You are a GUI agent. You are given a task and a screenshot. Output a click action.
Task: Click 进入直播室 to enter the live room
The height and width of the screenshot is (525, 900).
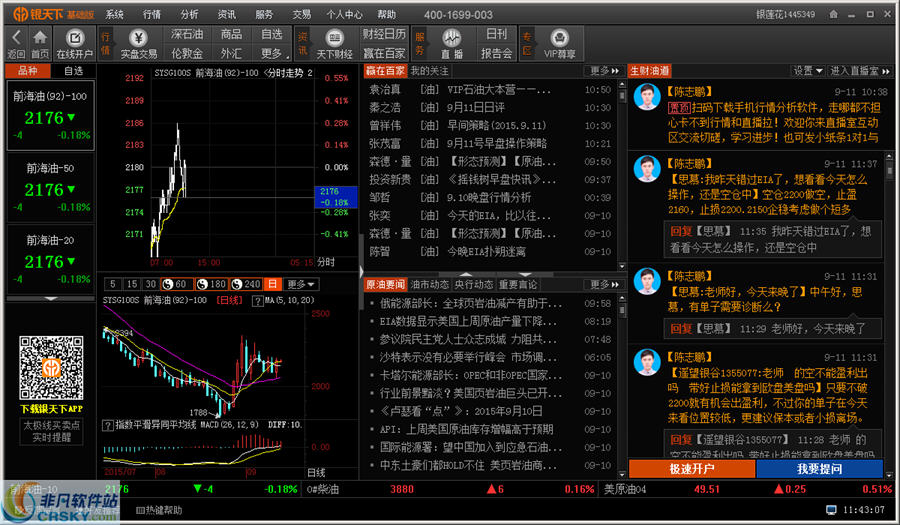click(x=859, y=71)
